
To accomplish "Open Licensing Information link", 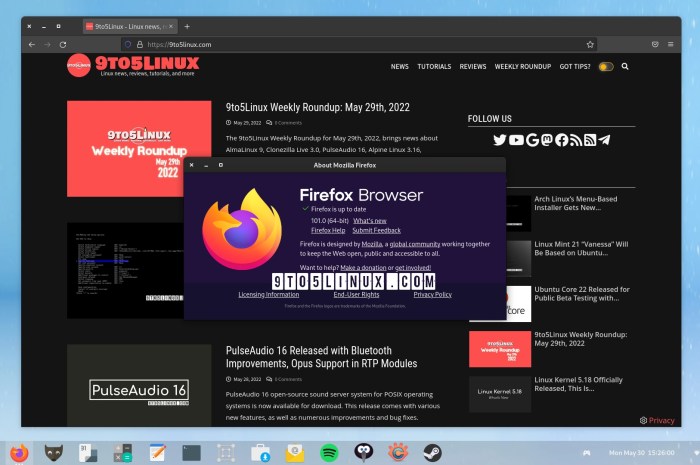I will (269, 295).
